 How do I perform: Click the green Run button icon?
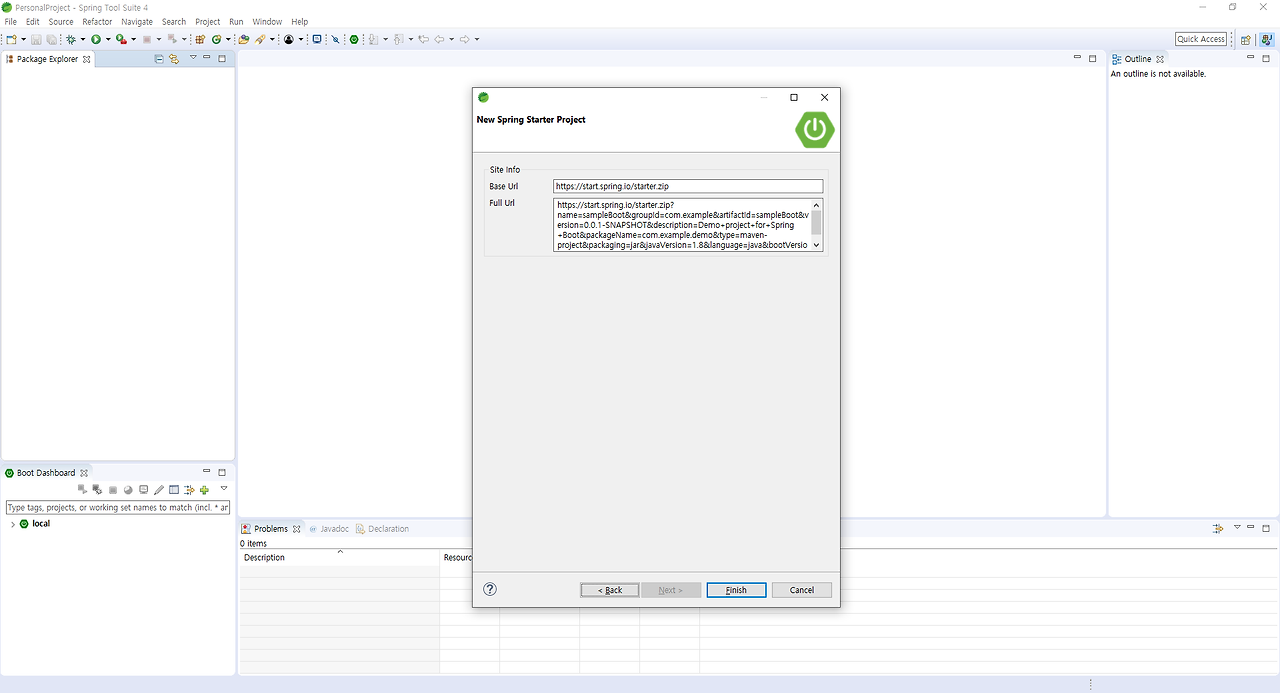[x=96, y=39]
